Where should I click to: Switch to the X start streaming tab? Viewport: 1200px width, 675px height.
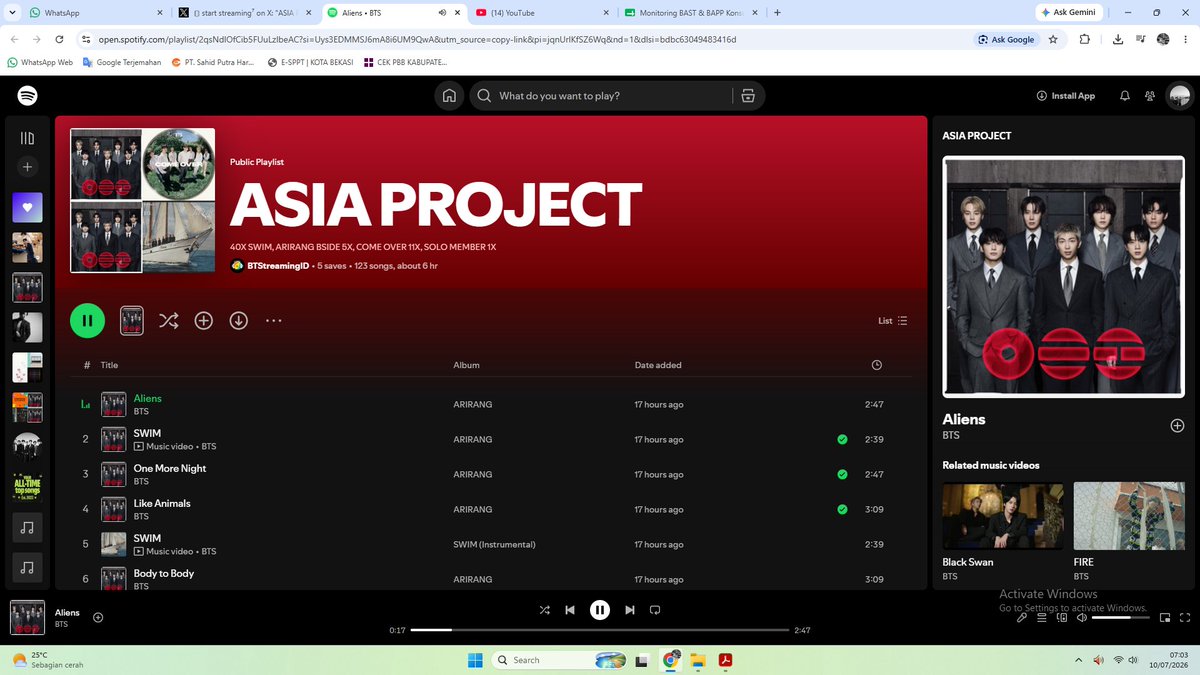pos(245,13)
